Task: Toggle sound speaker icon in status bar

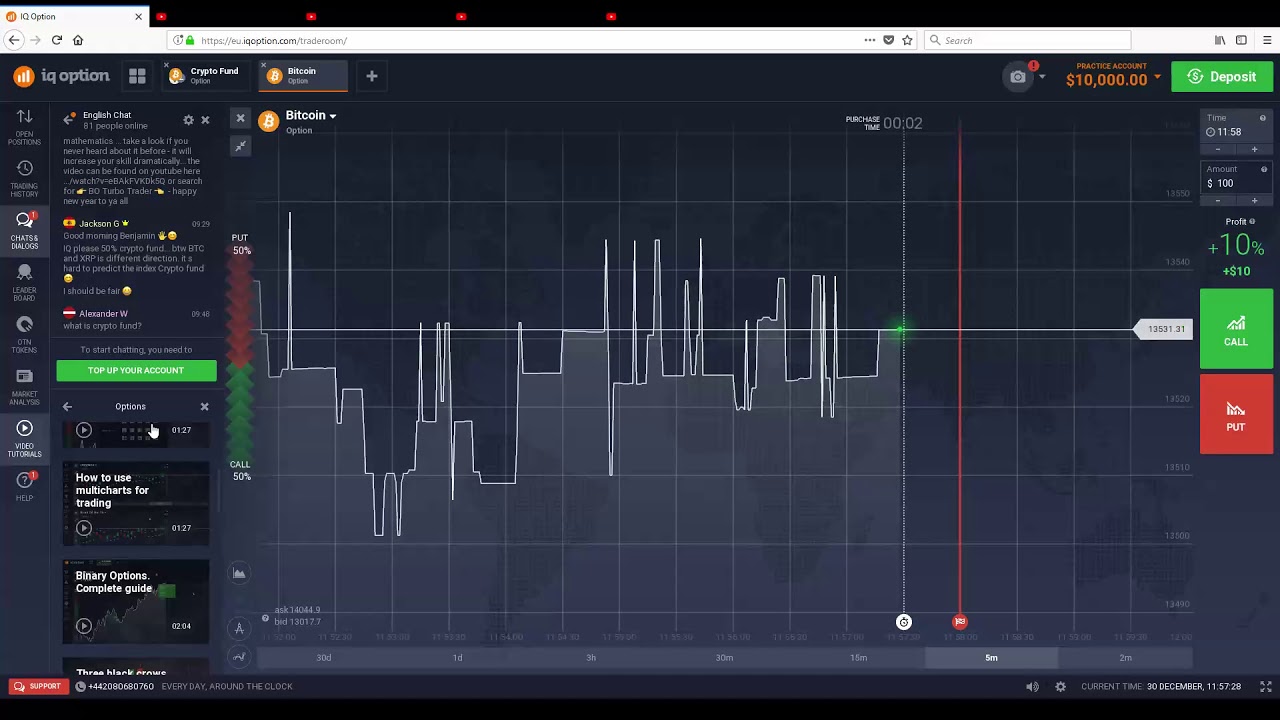Action: pyautogui.click(x=1032, y=687)
